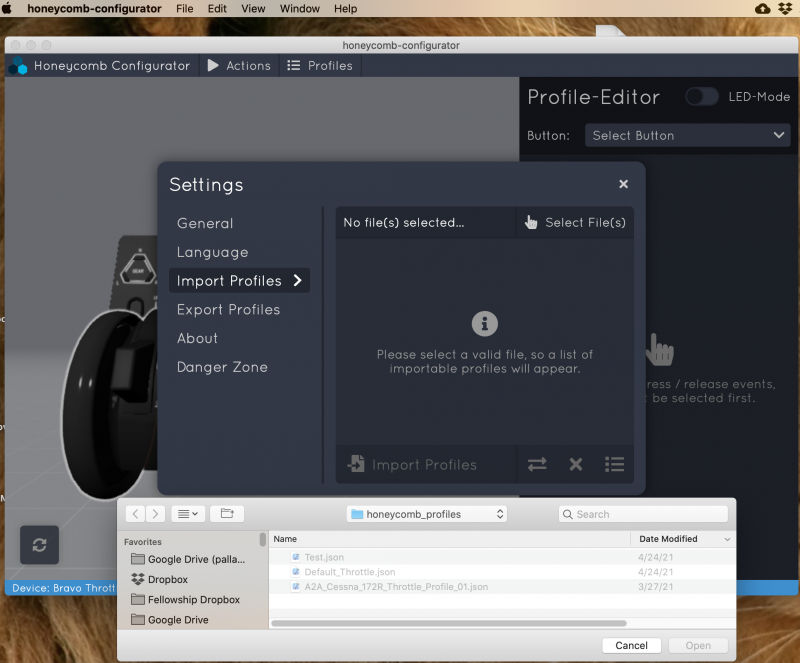Select Default_Throttle.json in the file list
800x663 pixels.
(502, 572)
